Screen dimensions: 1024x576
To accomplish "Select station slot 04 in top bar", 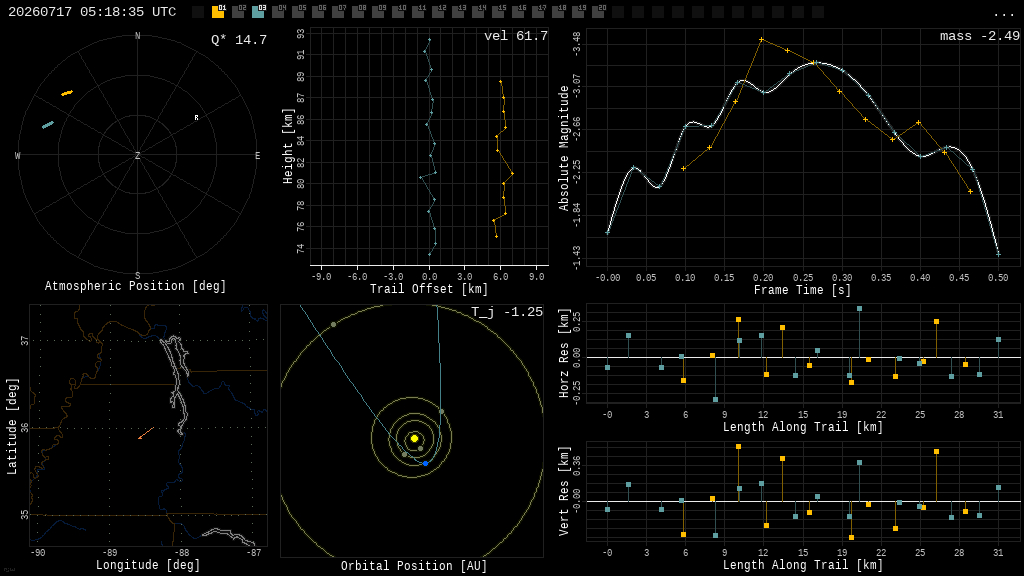I will pyautogui.click(x=278, y=12).
